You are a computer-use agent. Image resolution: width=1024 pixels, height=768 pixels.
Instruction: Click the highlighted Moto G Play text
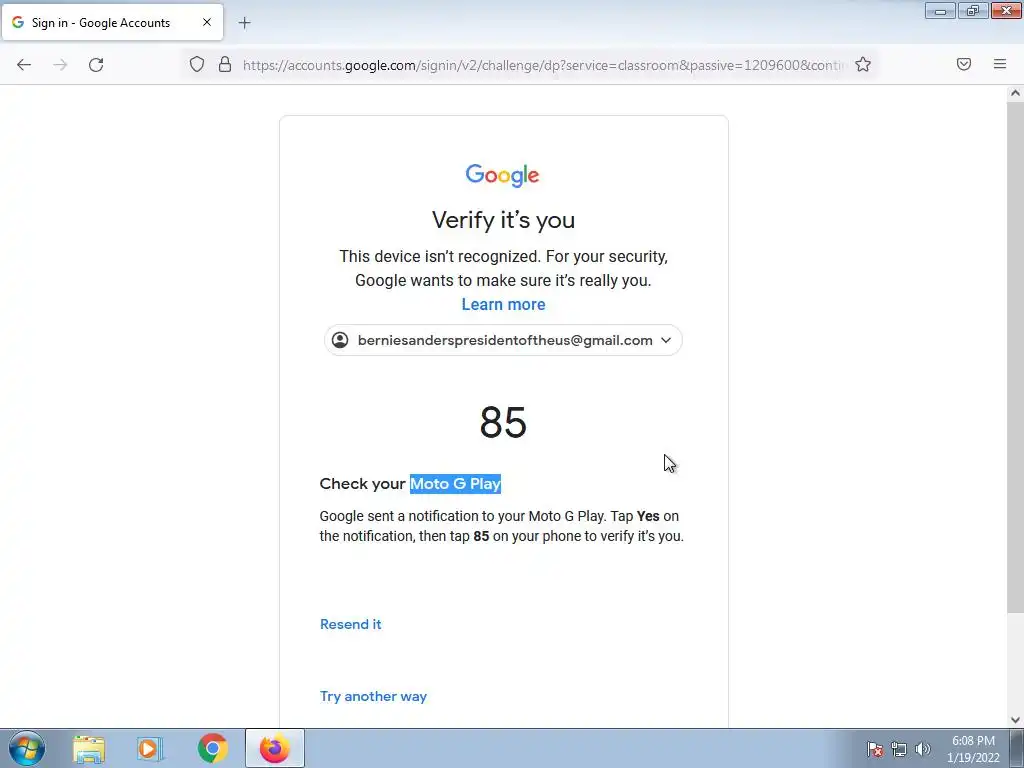(x=455, y=484)
